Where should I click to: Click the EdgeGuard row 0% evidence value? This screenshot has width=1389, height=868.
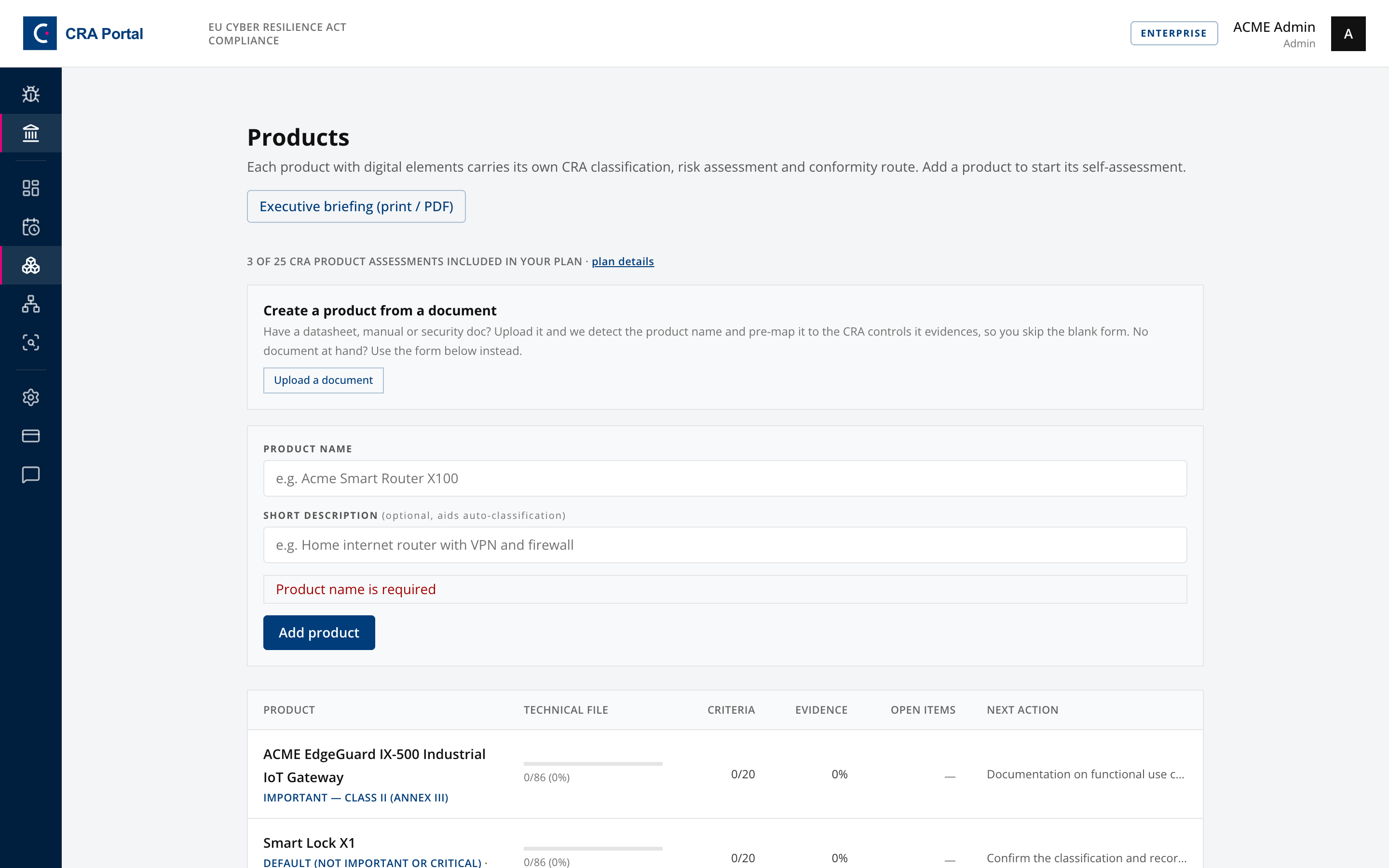pos(839,774)
